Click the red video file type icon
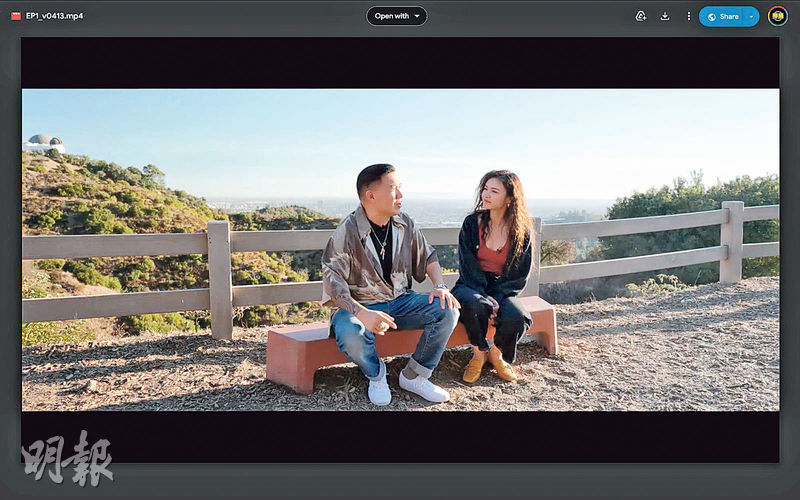 click(16, 16)
